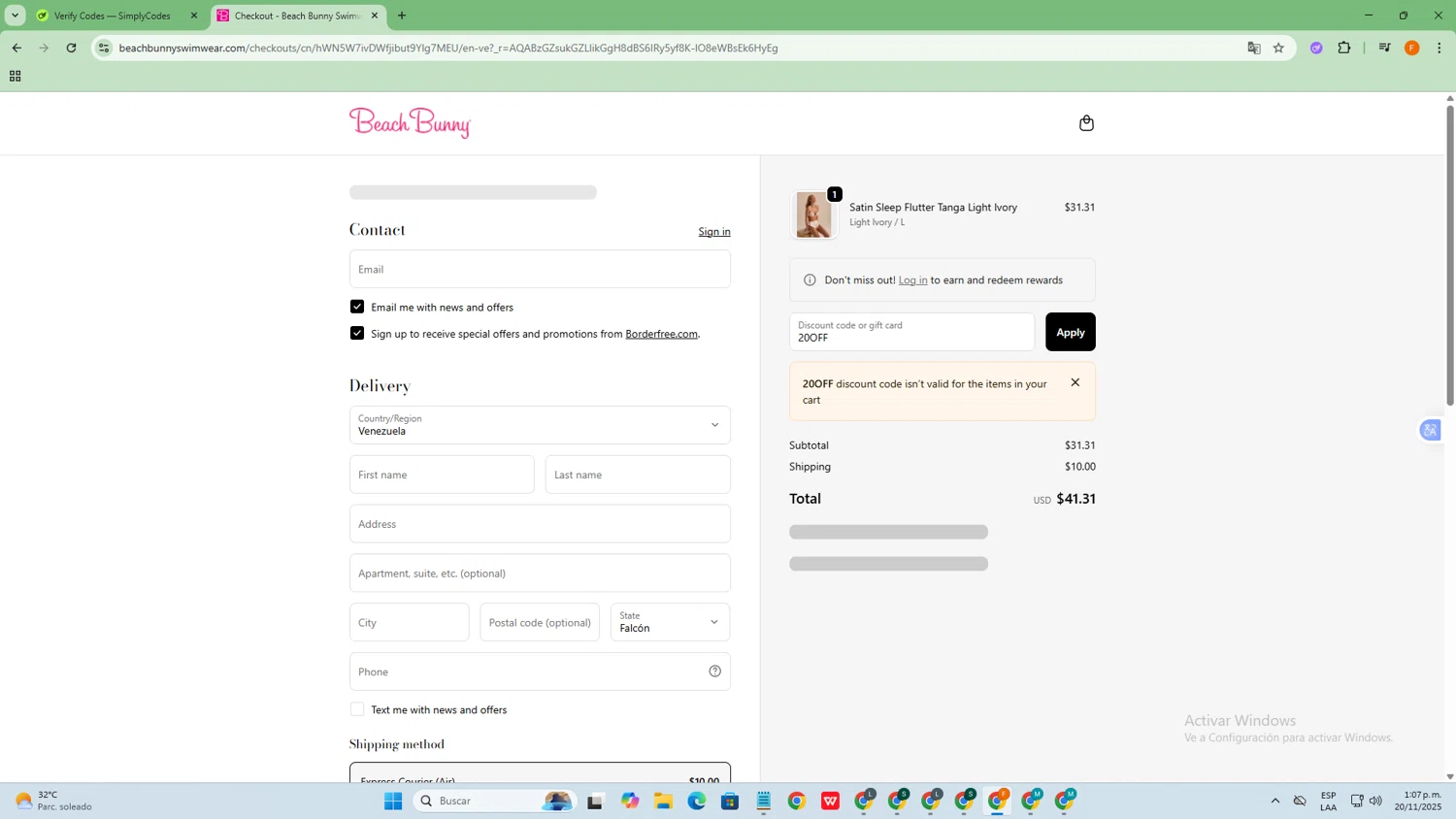Open the Windows Start menu
The image size is (1456, 819).
point(393,801)
